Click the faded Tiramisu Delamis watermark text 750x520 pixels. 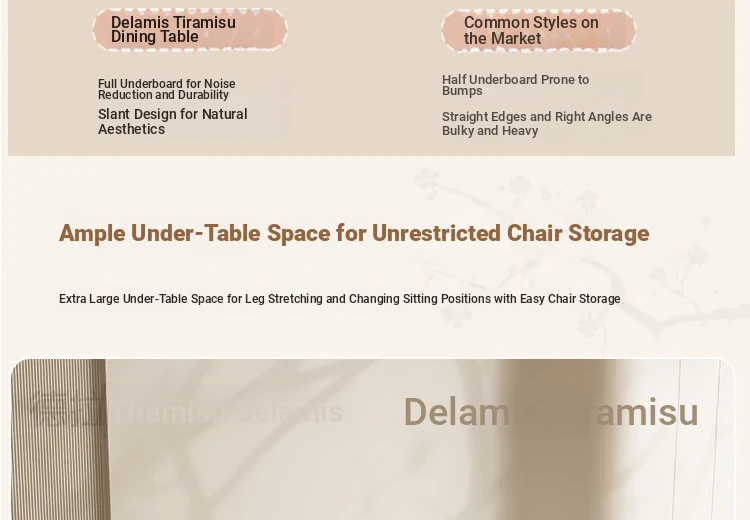click(227, 412)
